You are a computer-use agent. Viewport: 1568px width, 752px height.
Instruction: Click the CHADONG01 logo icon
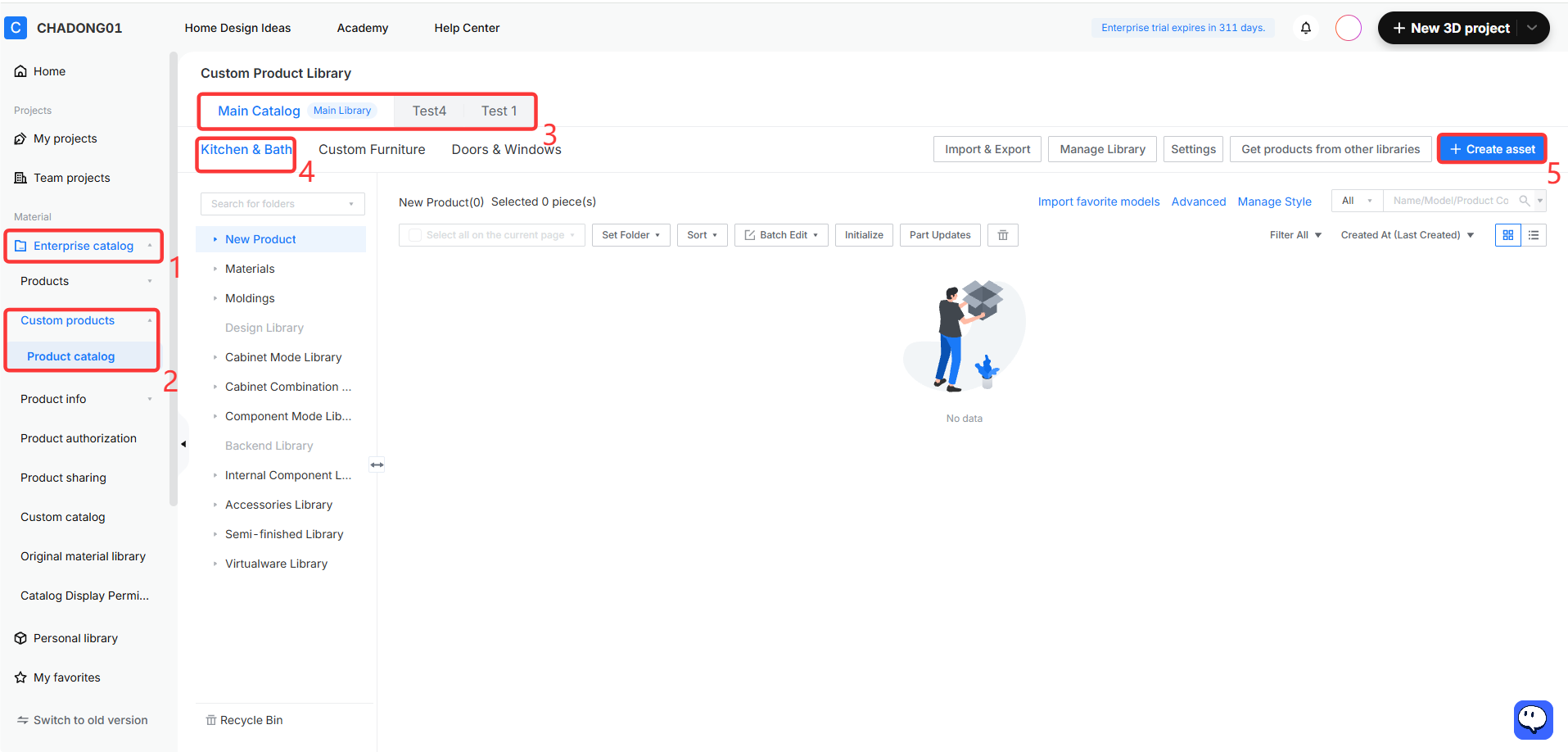point(16,28)
